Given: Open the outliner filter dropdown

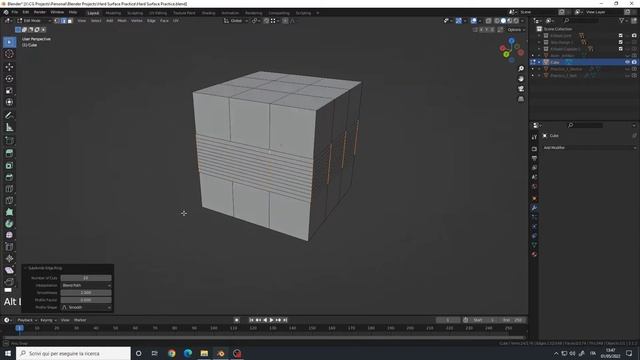Looking at the screenshot, I should click(623, 20).
